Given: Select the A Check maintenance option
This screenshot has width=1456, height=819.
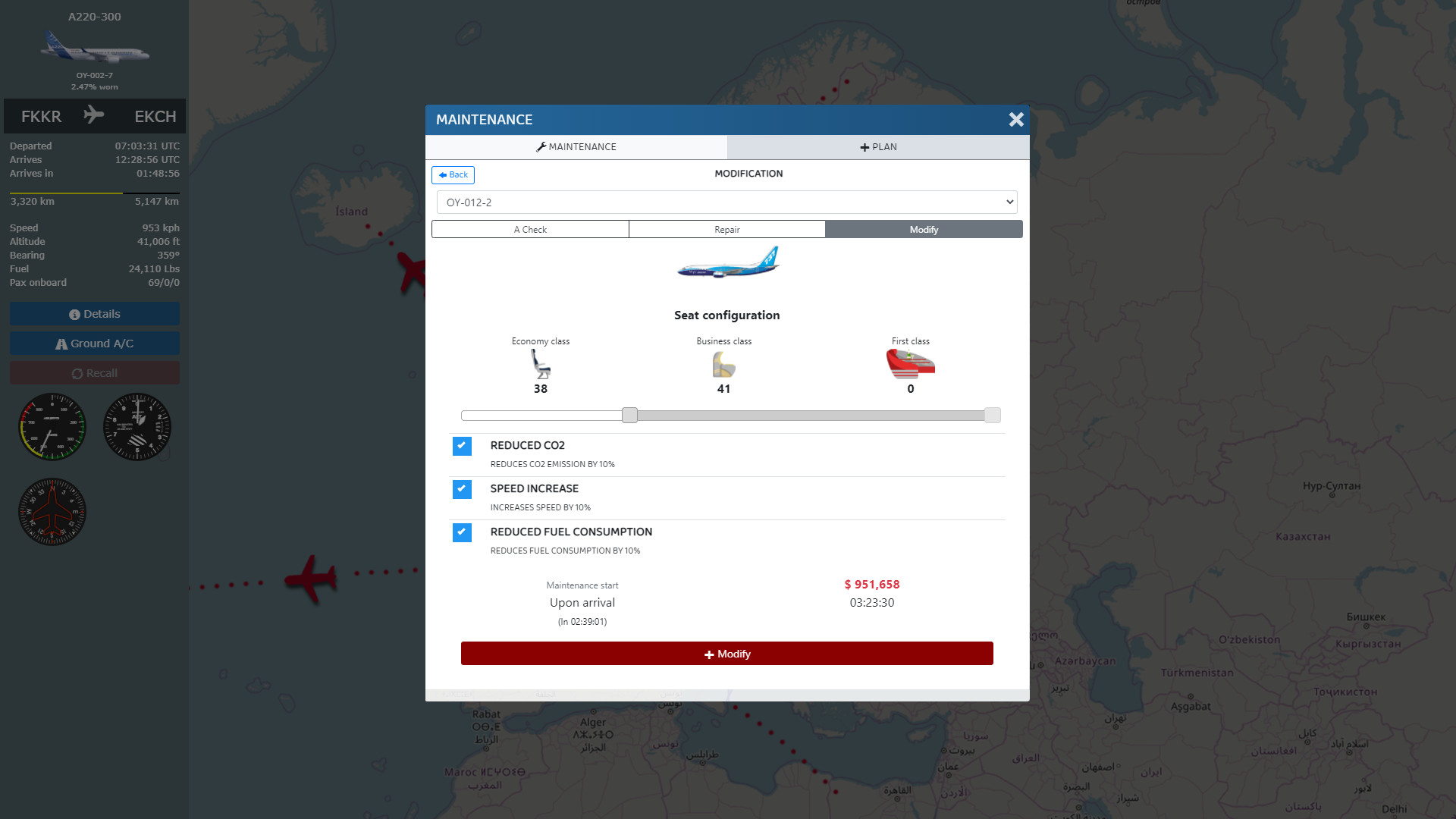Looking at the screenshot, I should (x=530, y=229).
